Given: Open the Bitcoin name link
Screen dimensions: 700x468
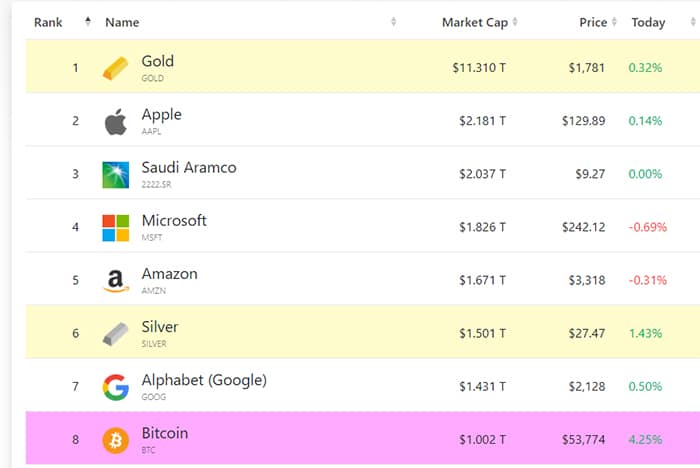Looking at the screenshot, I should coord(165,433).
